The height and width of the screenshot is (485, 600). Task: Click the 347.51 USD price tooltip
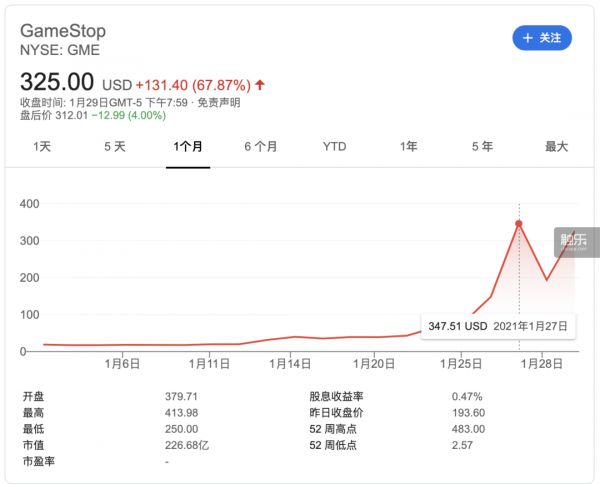click(x=497, y=326)
